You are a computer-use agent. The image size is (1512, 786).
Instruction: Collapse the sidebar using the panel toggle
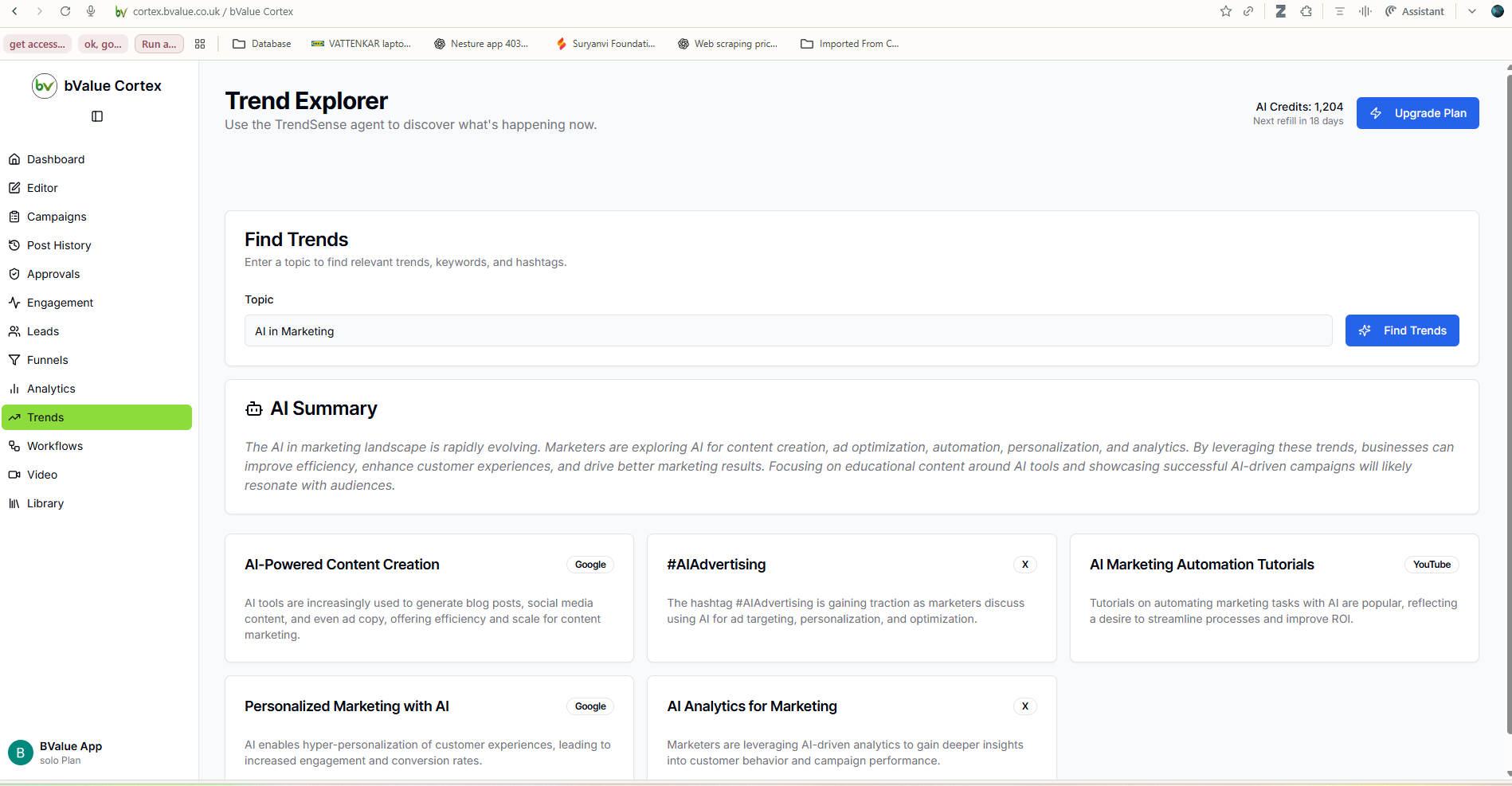point(96,115)
